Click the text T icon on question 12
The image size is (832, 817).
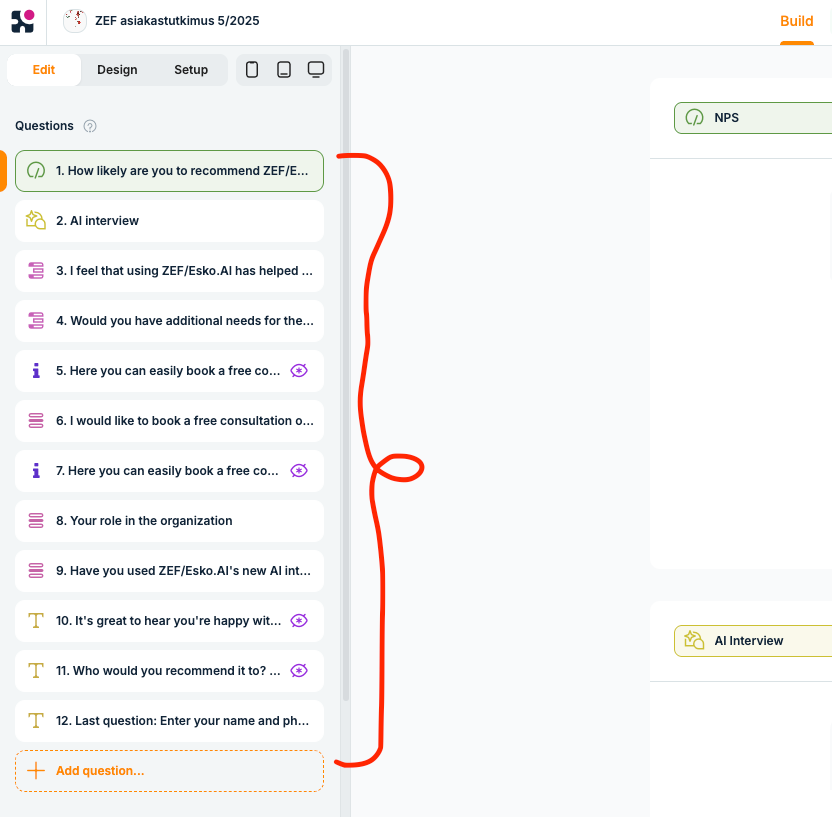click(x=36, y=720)
